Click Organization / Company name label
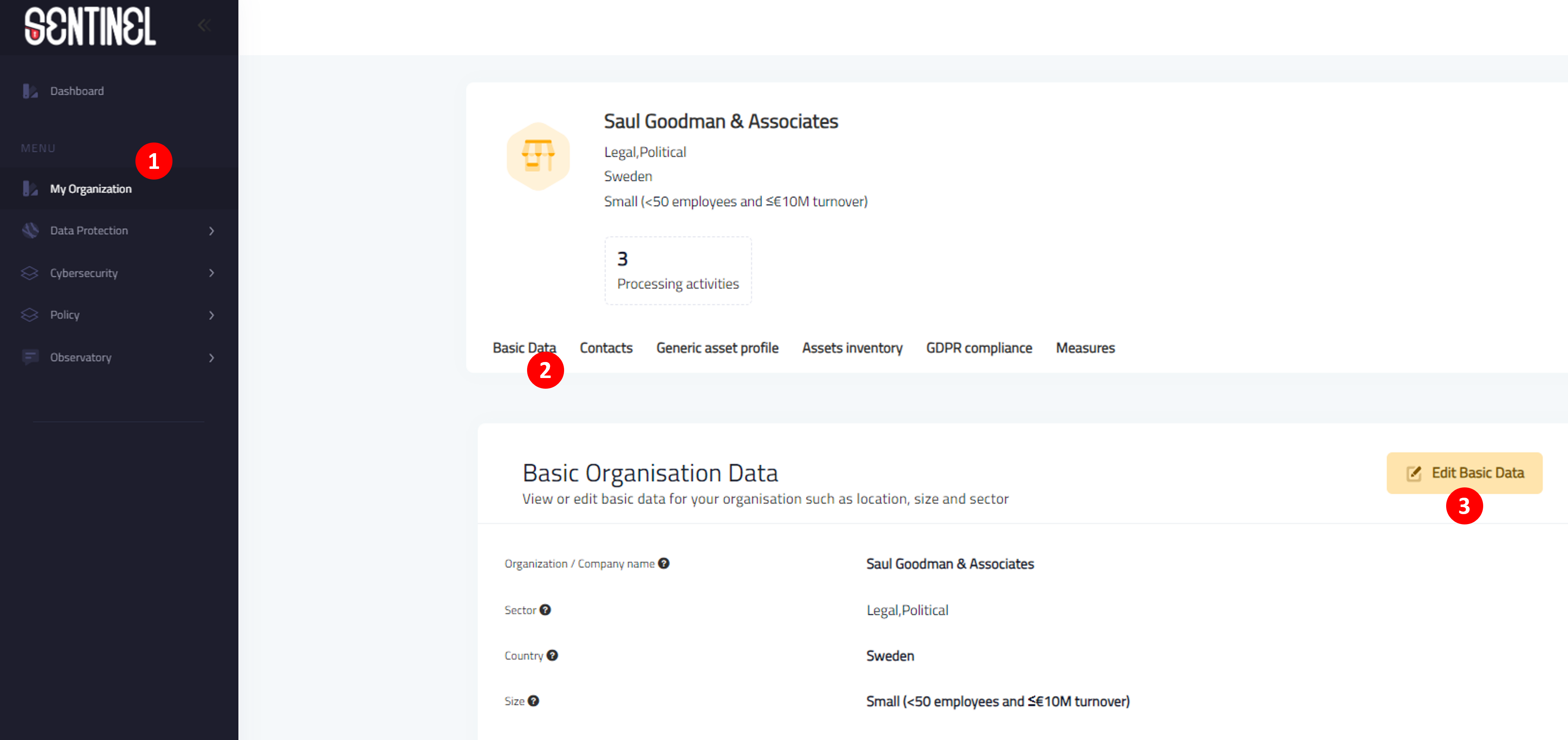Image resolution: width=1568 pixels, height=740 pixels. pos(579,564)
